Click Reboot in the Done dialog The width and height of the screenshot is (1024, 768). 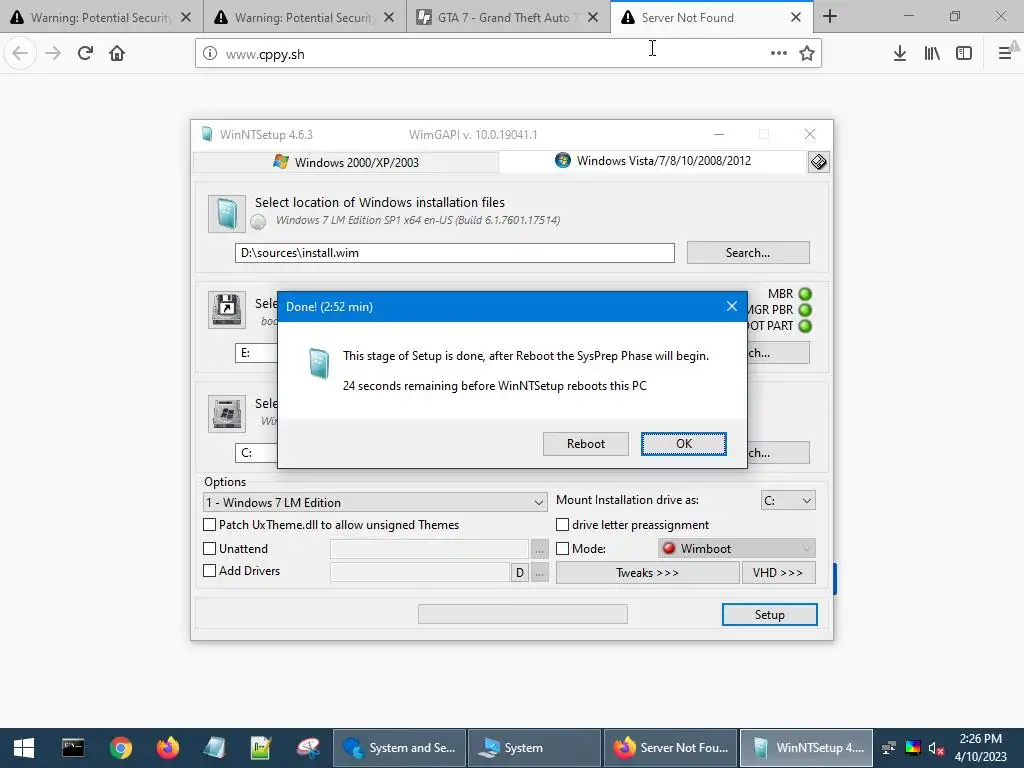pyautogui.click(x=585, y=443)
